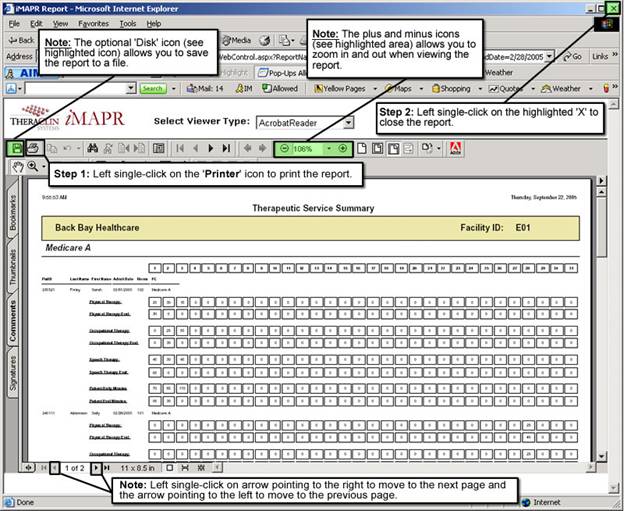
Task: Click the Maps toolbar button
Action: (399, 88)
